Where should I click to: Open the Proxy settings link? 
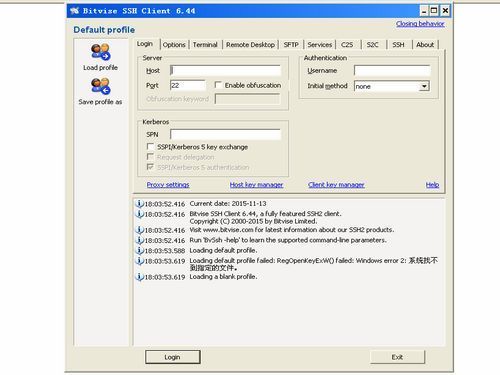coord(168,185)
